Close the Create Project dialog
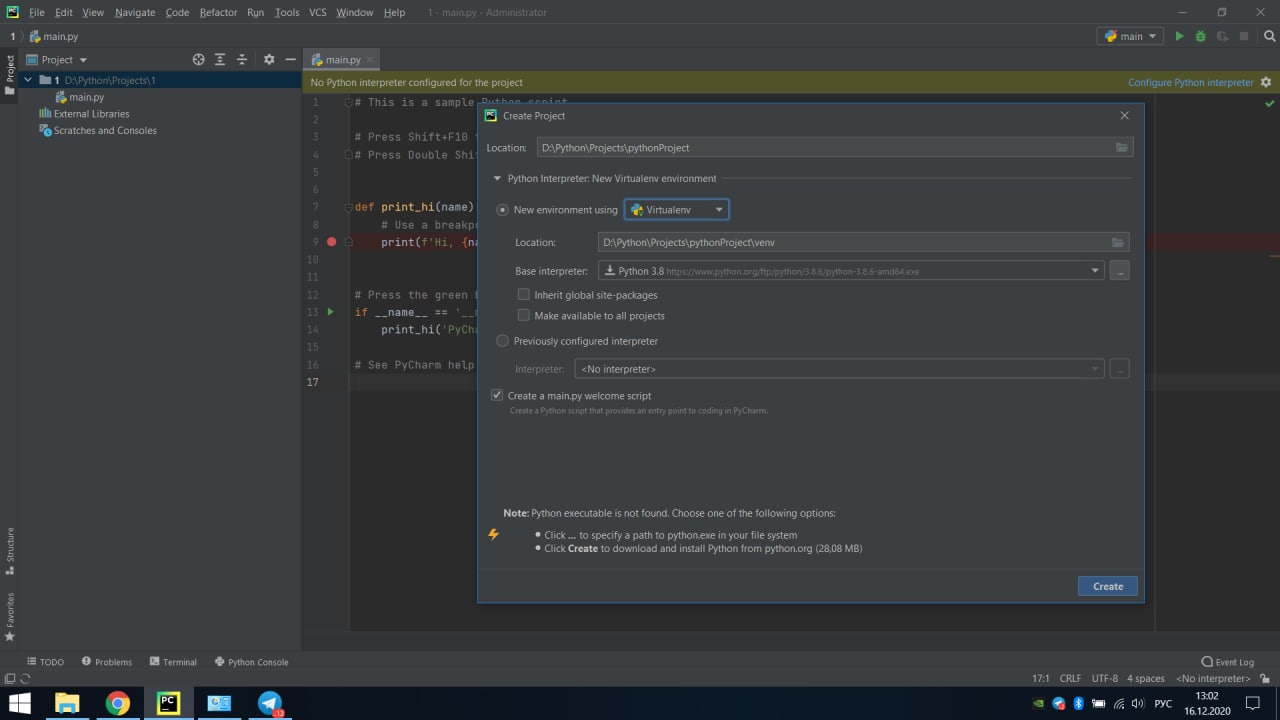This screenshot has width=1280, height=720. coord(1124,116)
